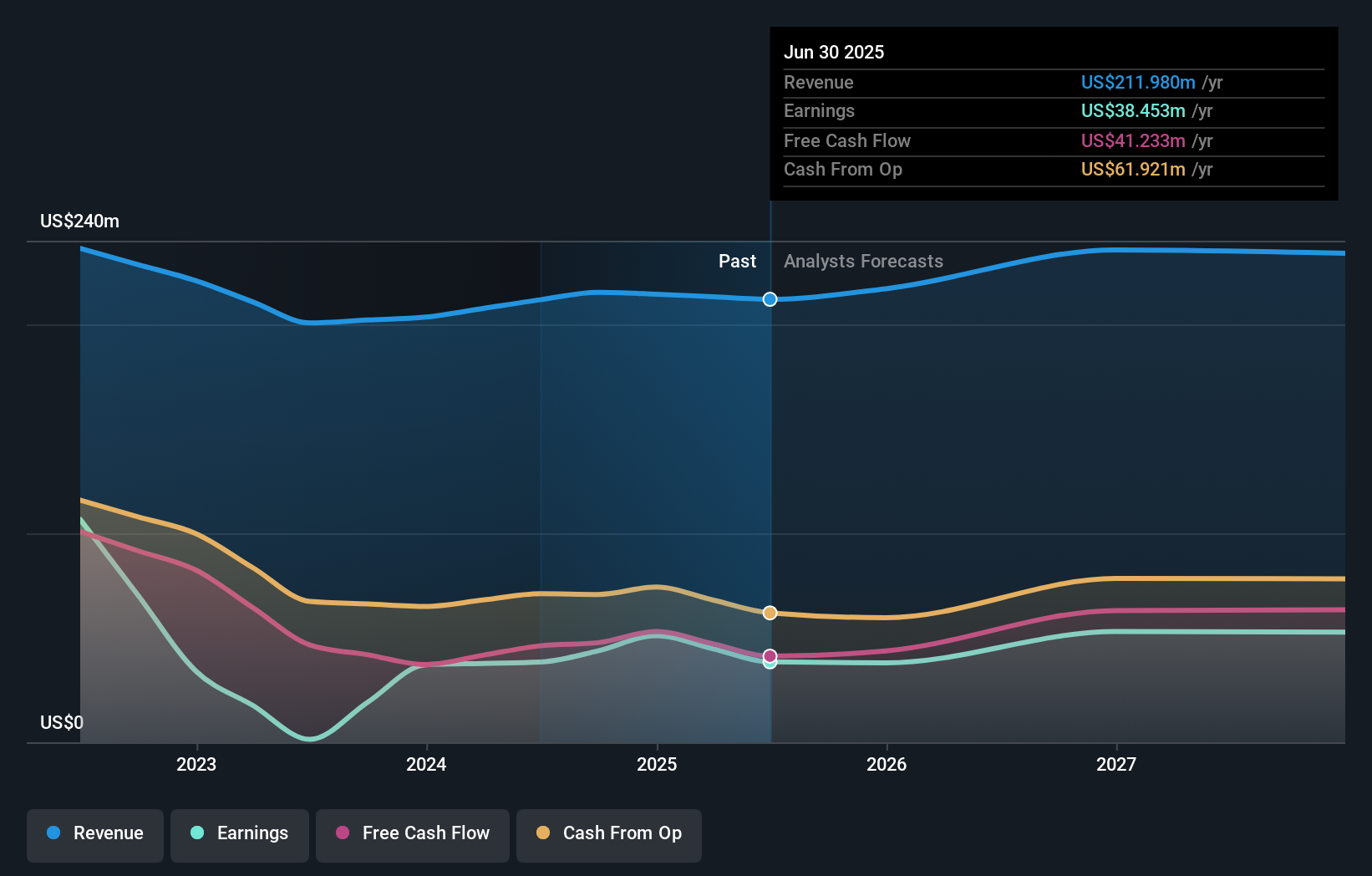Click the Cash From Op orange dot icon

[541, 833]
